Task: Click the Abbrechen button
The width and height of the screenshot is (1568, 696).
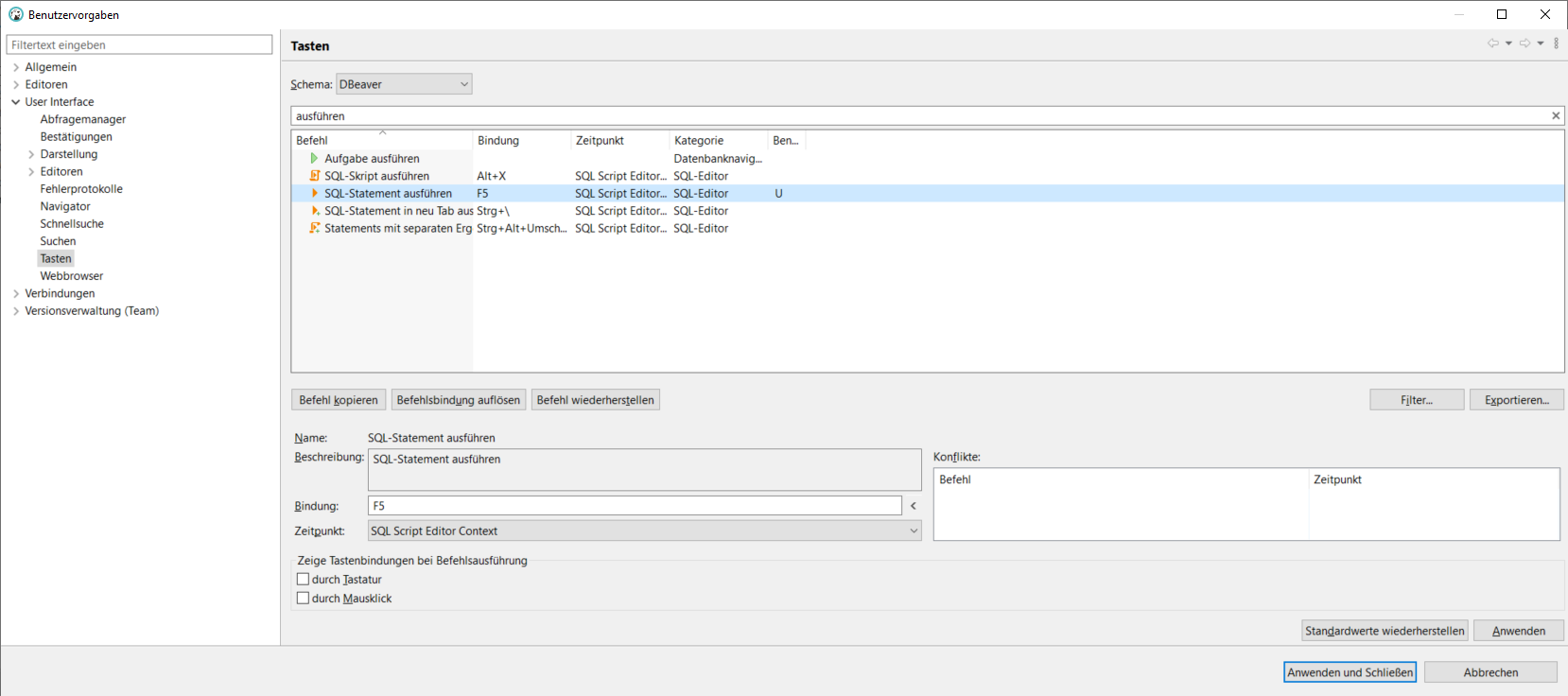Action: click(1490, 672)
